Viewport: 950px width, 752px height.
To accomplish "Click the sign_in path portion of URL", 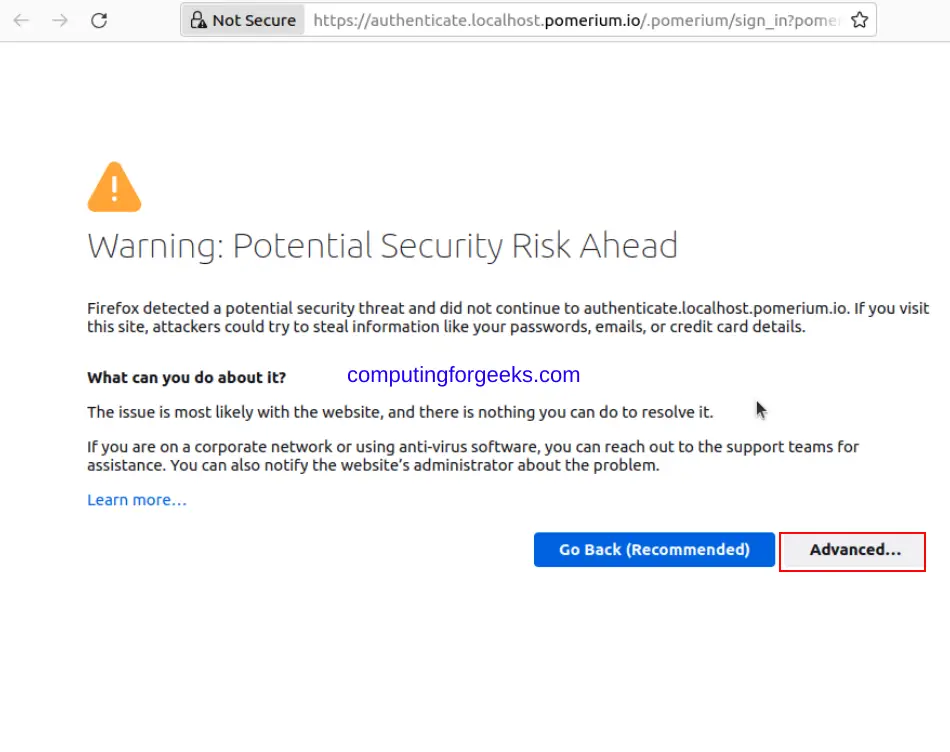I will [x=762, y=21].
